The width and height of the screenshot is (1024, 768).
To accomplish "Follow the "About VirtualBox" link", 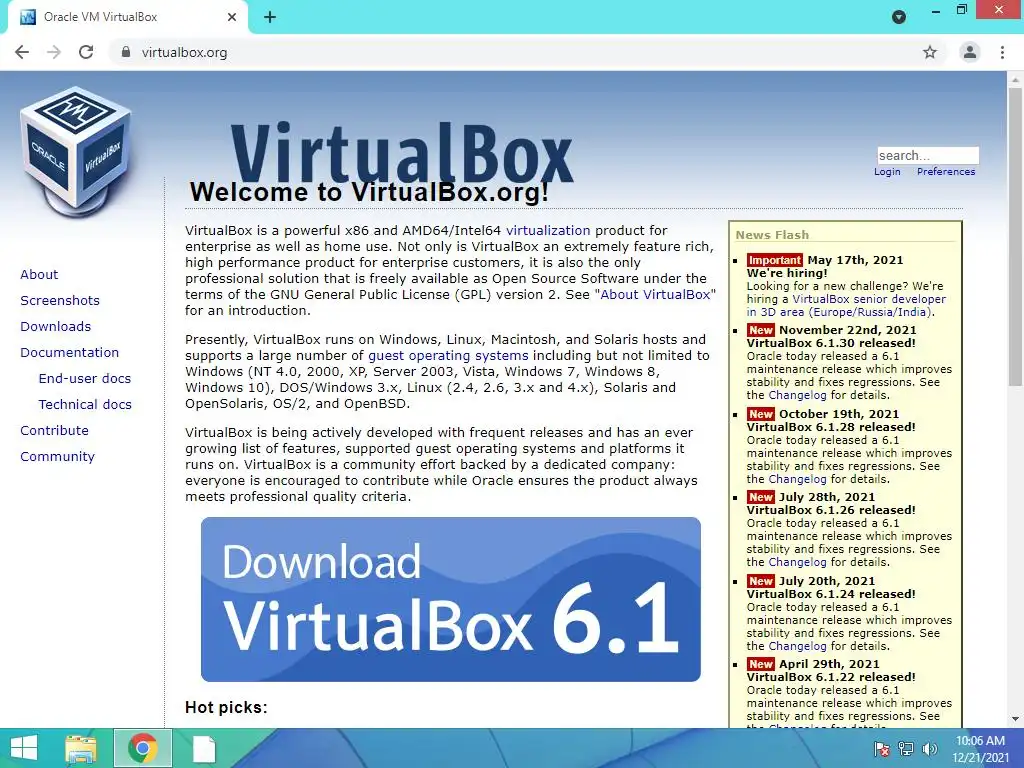I will (x=655, y=295).
